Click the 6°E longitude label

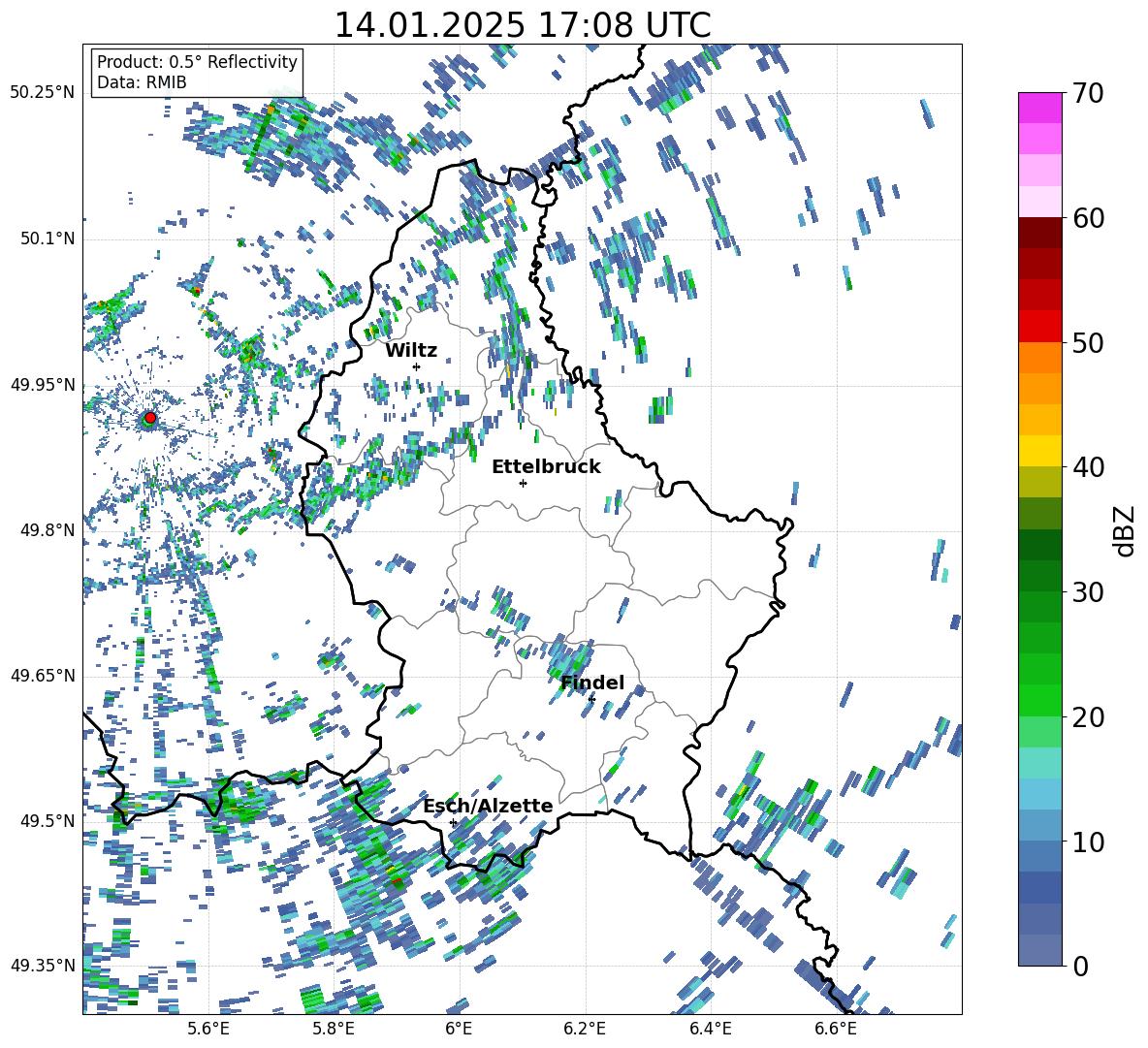[x=459, y=1029]
